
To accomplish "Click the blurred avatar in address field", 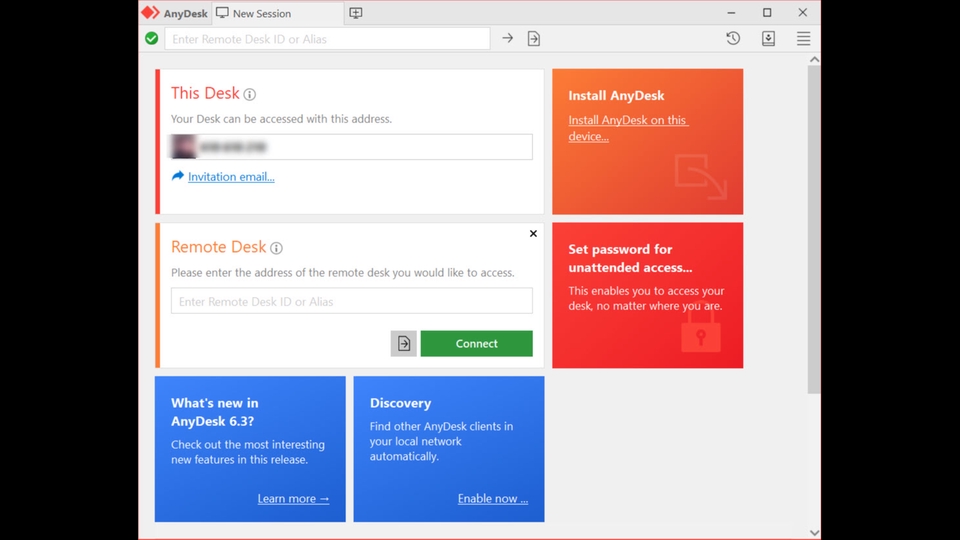I will [x=183, y=147].
